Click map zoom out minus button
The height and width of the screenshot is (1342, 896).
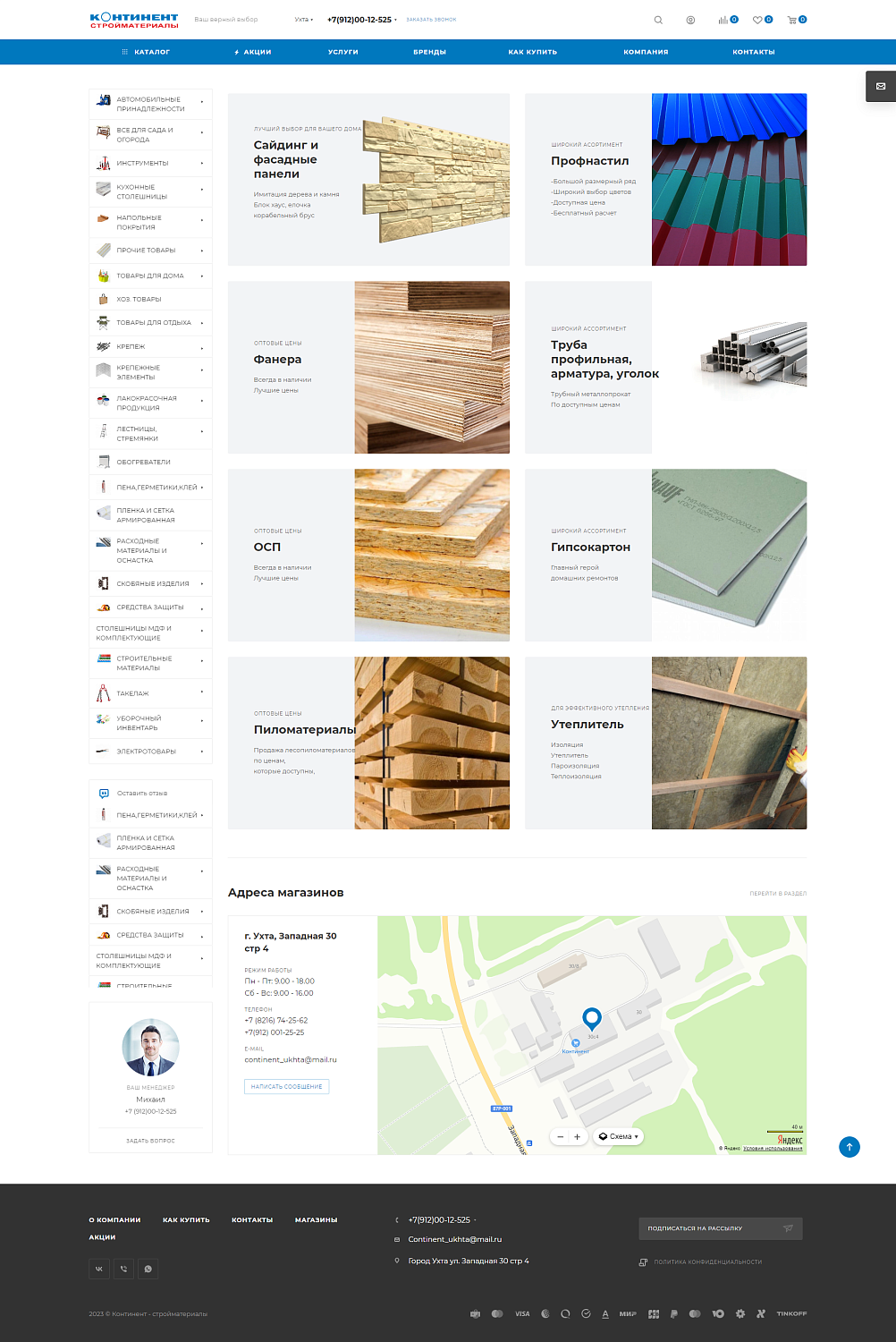click(x=561, y=1137)
